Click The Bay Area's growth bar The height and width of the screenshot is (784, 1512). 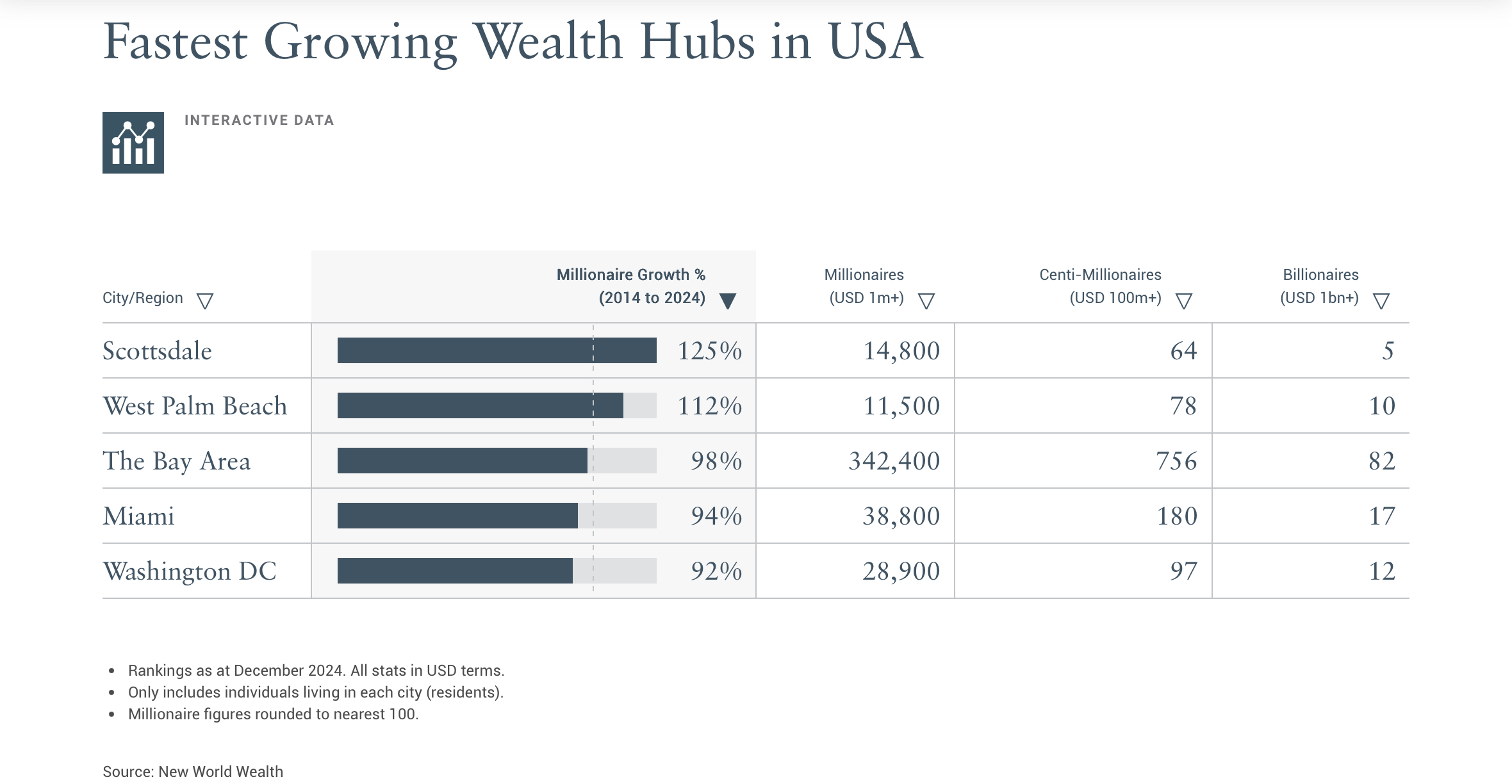pos(462,461)
